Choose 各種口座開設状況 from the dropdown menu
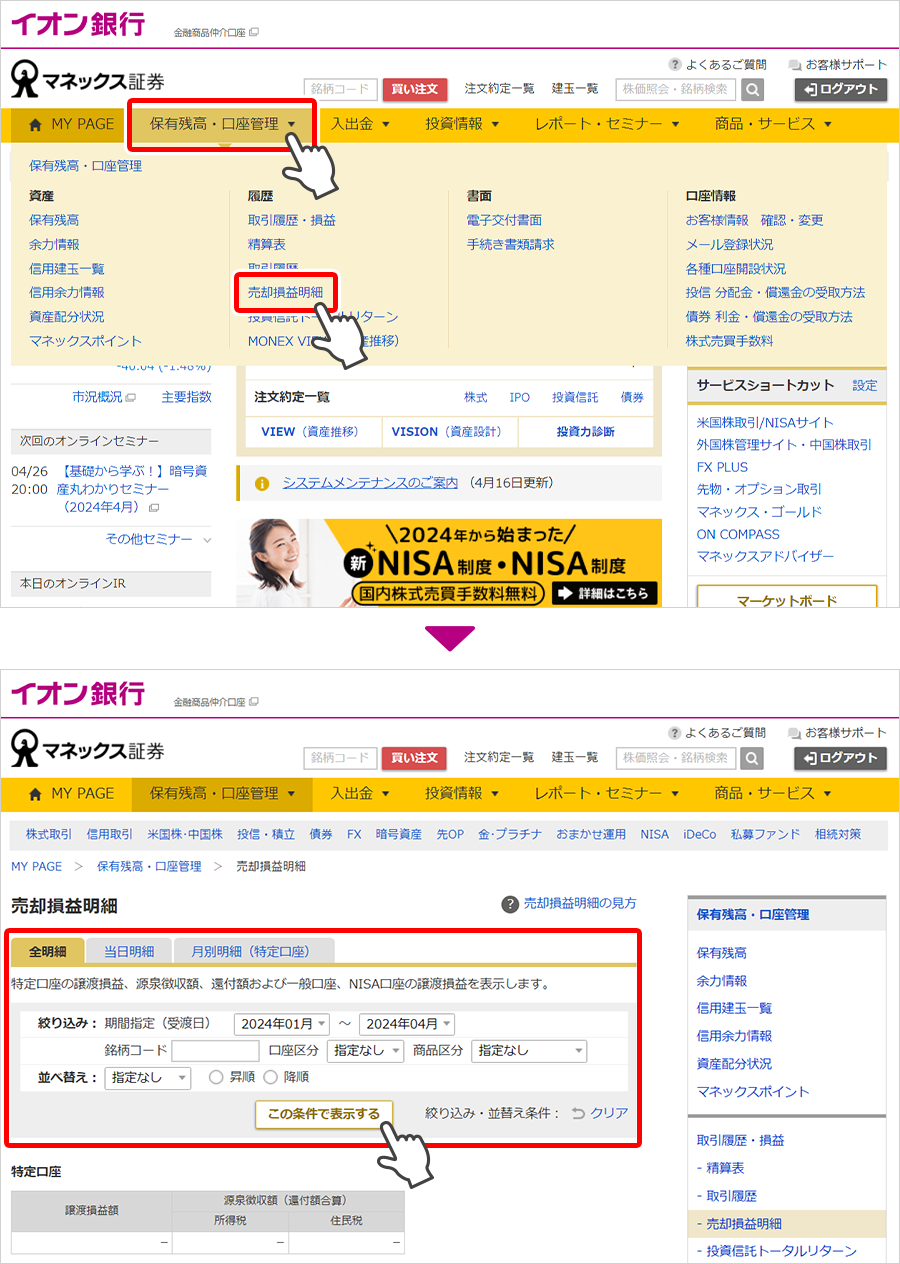The width and height of the screenshot is (900, 1264). (736, 269)
